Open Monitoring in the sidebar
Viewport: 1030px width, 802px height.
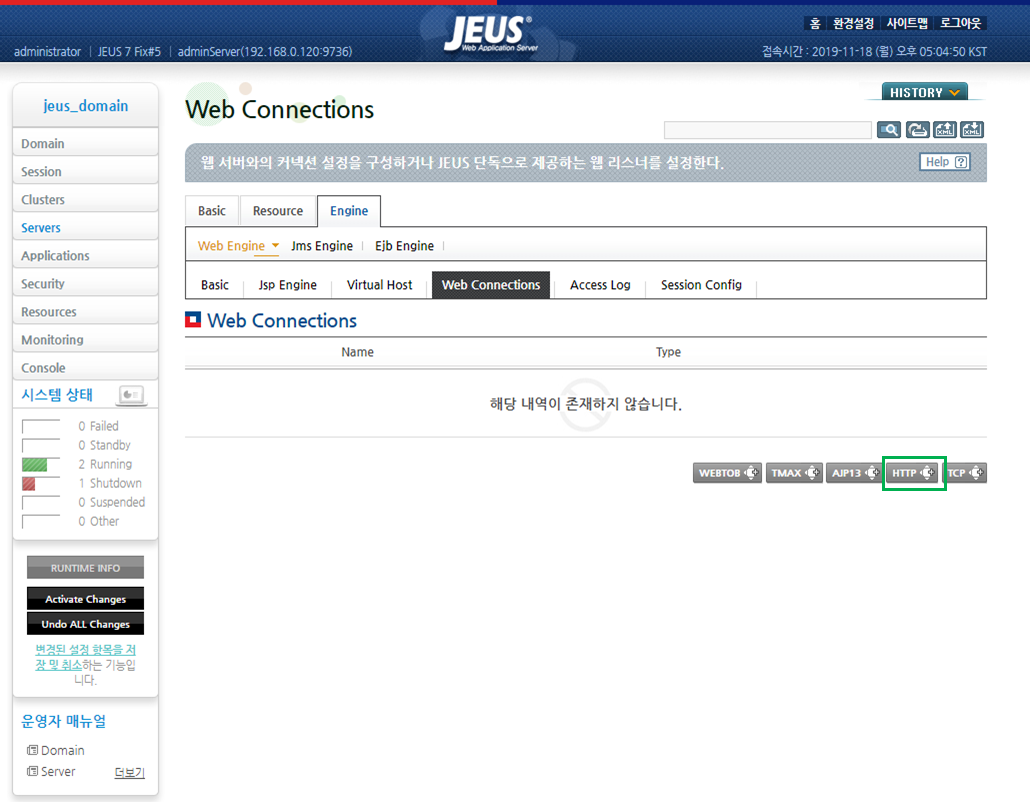85,340
